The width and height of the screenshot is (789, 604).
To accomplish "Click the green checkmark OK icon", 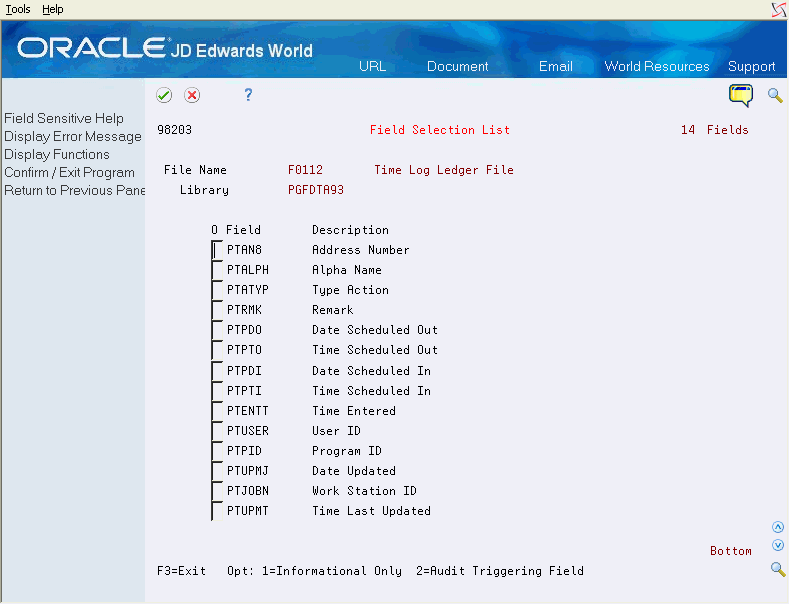I will (x=164, y=95).
